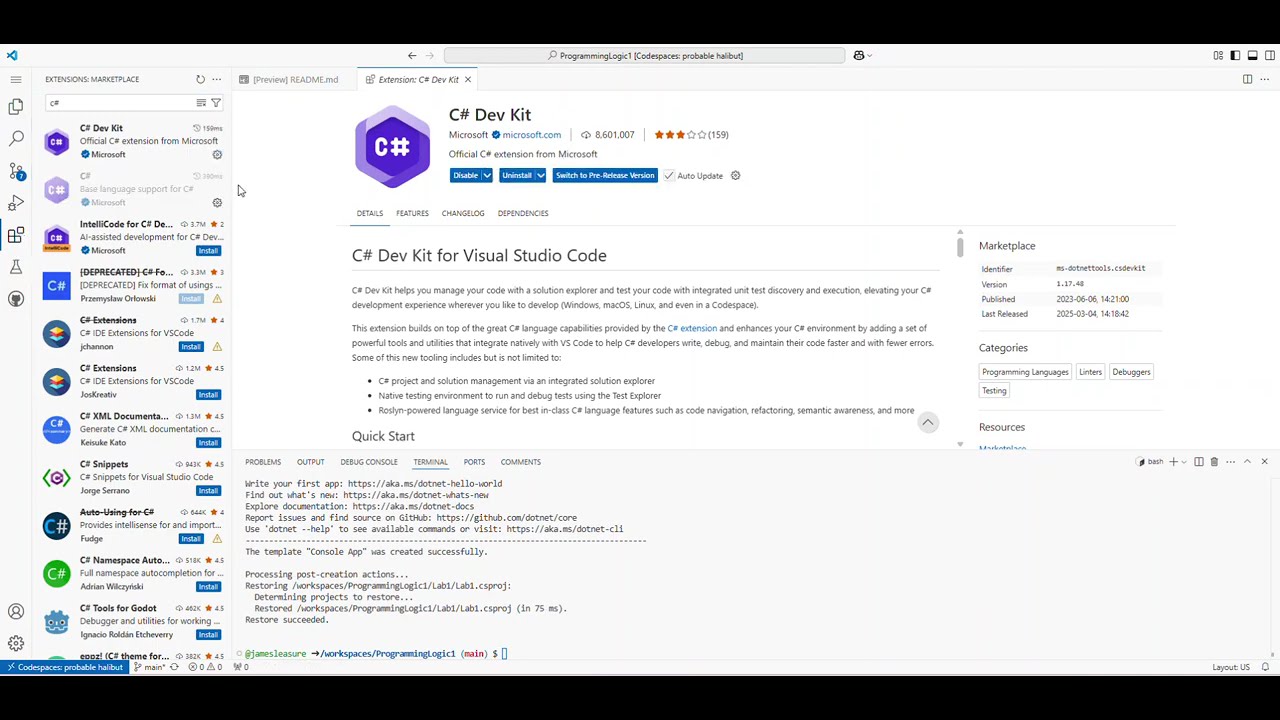Clear the extensions search results
This screenshot has height=720, width=1280.
[x=201, y=103]
